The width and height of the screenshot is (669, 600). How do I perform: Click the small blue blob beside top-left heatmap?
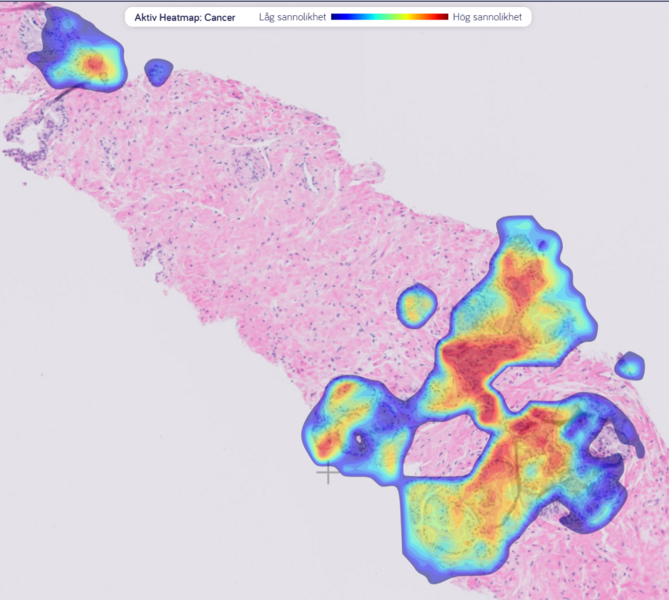coord(158,71)
